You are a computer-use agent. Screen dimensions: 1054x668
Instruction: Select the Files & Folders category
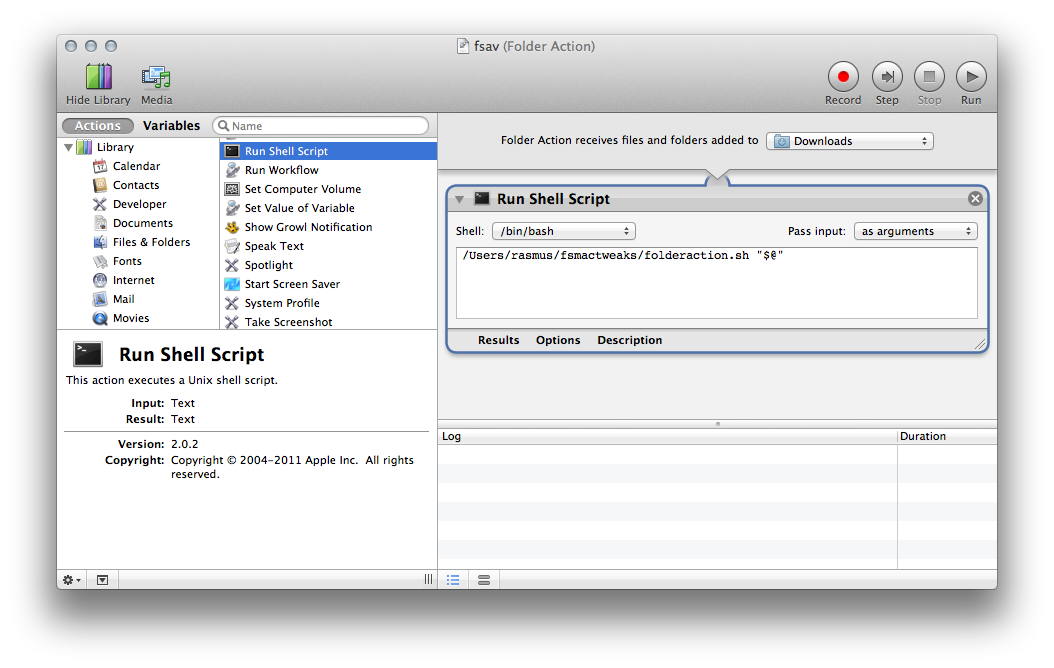[151, 242]
